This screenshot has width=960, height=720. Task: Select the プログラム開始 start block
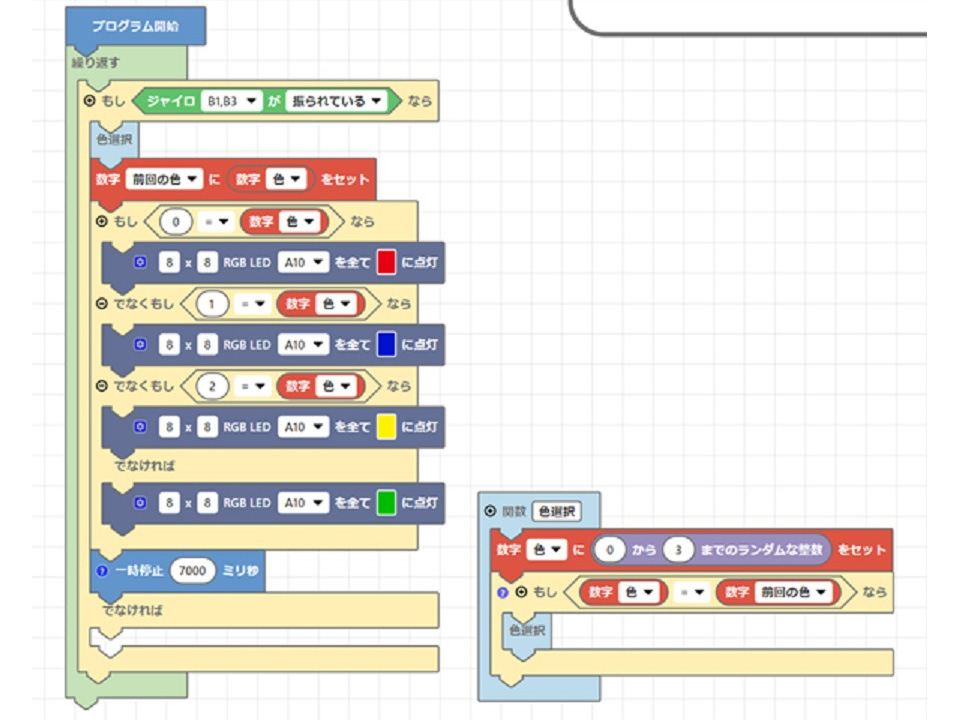pyautogui.click(x=135, y=26)
